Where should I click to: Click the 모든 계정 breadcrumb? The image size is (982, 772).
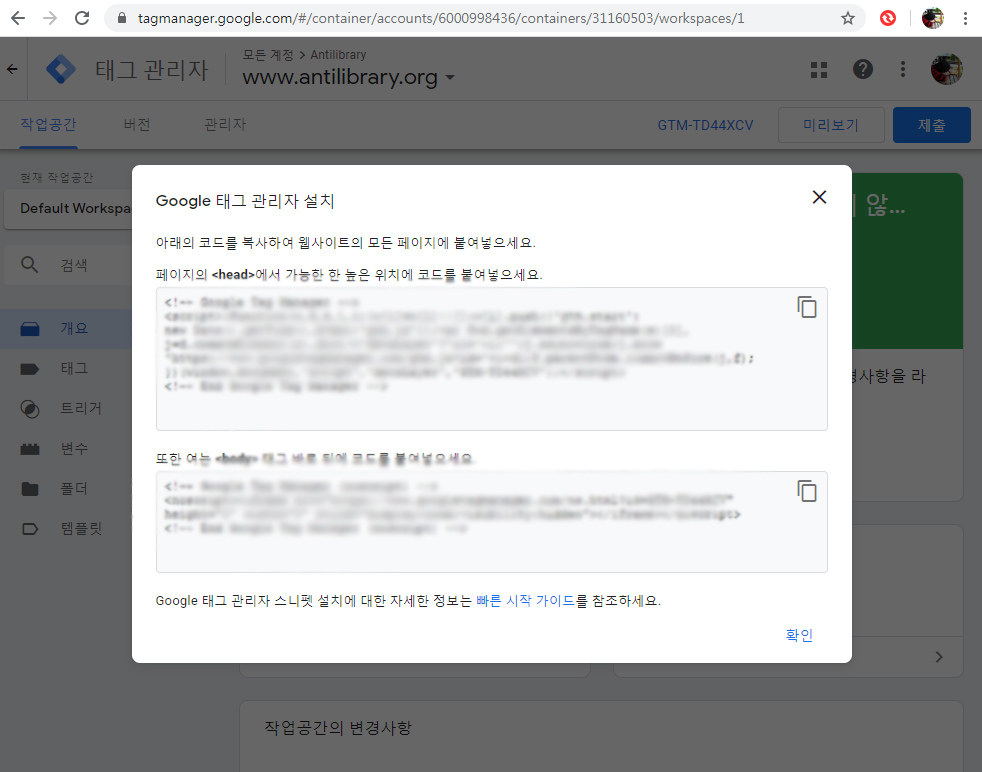tap(267, 55)
